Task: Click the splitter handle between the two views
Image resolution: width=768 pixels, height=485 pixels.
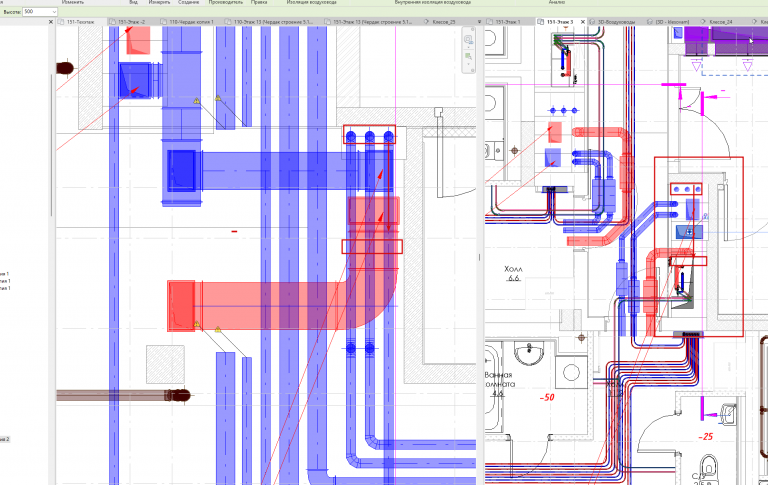Action: click(x=480, y=257)
